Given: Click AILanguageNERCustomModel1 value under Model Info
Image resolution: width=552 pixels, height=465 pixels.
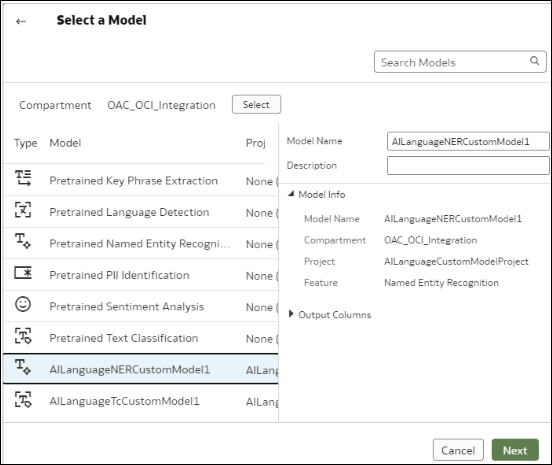Looking at the screenshot, I should [453, 219].
